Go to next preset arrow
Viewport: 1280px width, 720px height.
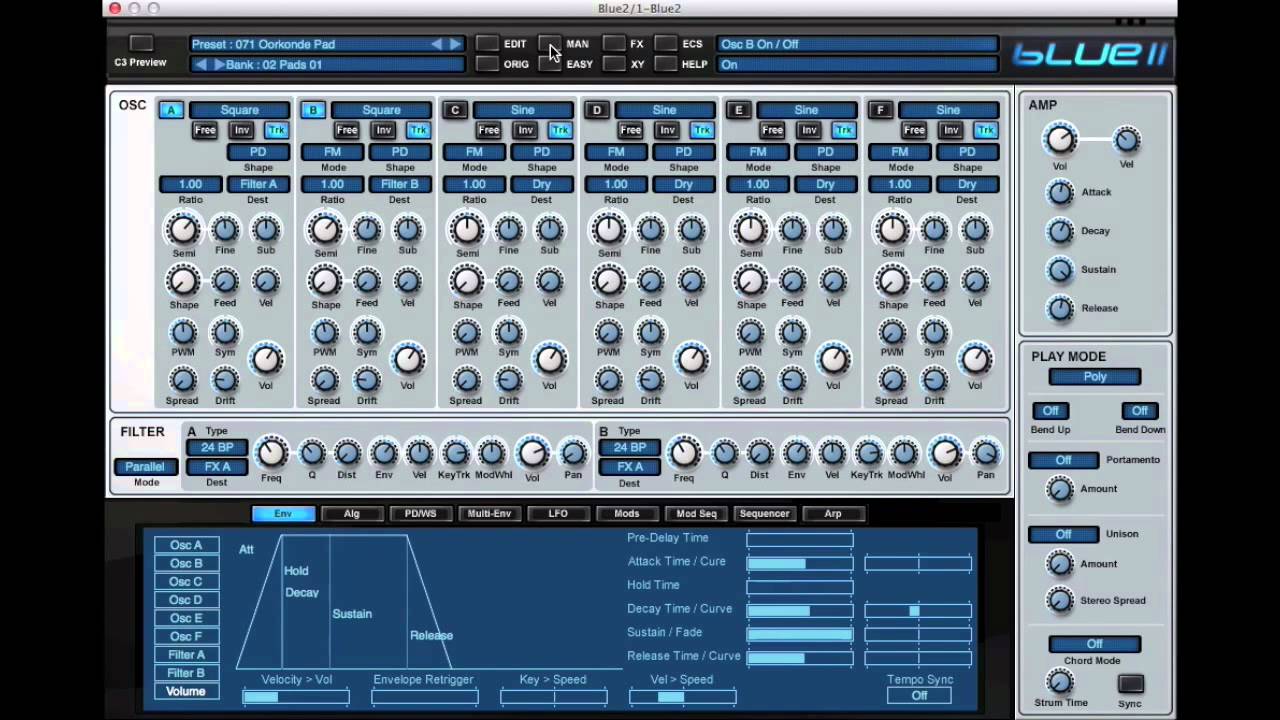click(x=456, y=44)
